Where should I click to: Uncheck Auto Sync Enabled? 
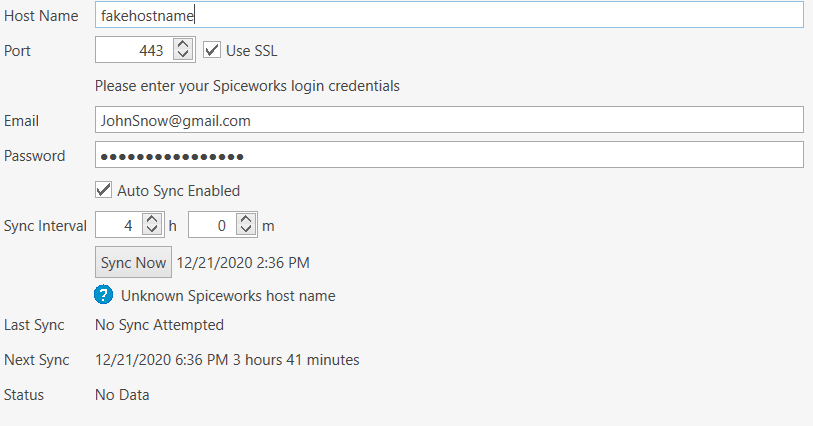pos(103,190)
